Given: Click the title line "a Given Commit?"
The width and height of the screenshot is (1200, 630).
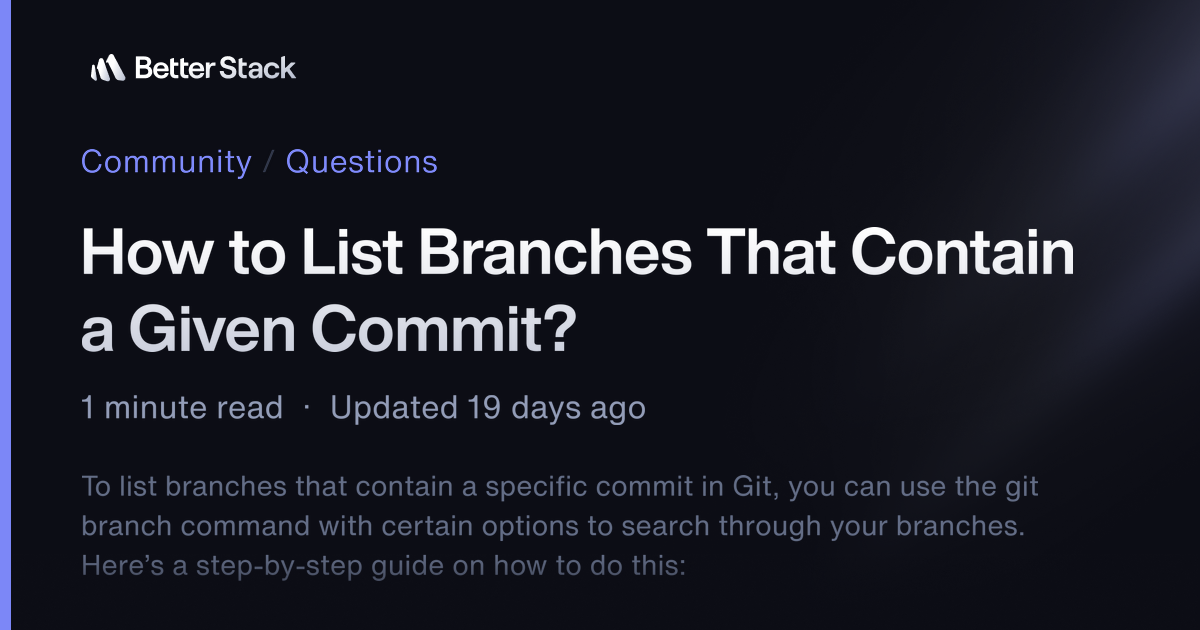Looking at the screenshot, I should click(x=329, y=330).
